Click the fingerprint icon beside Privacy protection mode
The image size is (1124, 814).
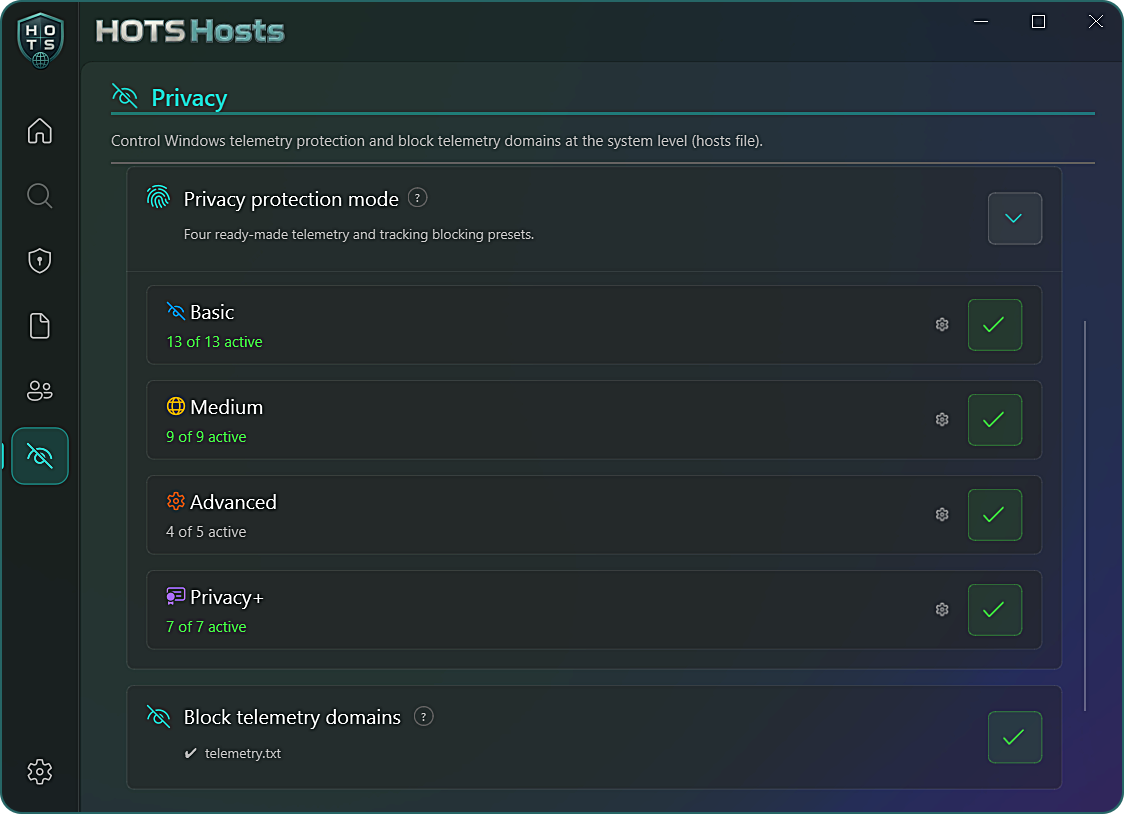(x=158, y=197)
